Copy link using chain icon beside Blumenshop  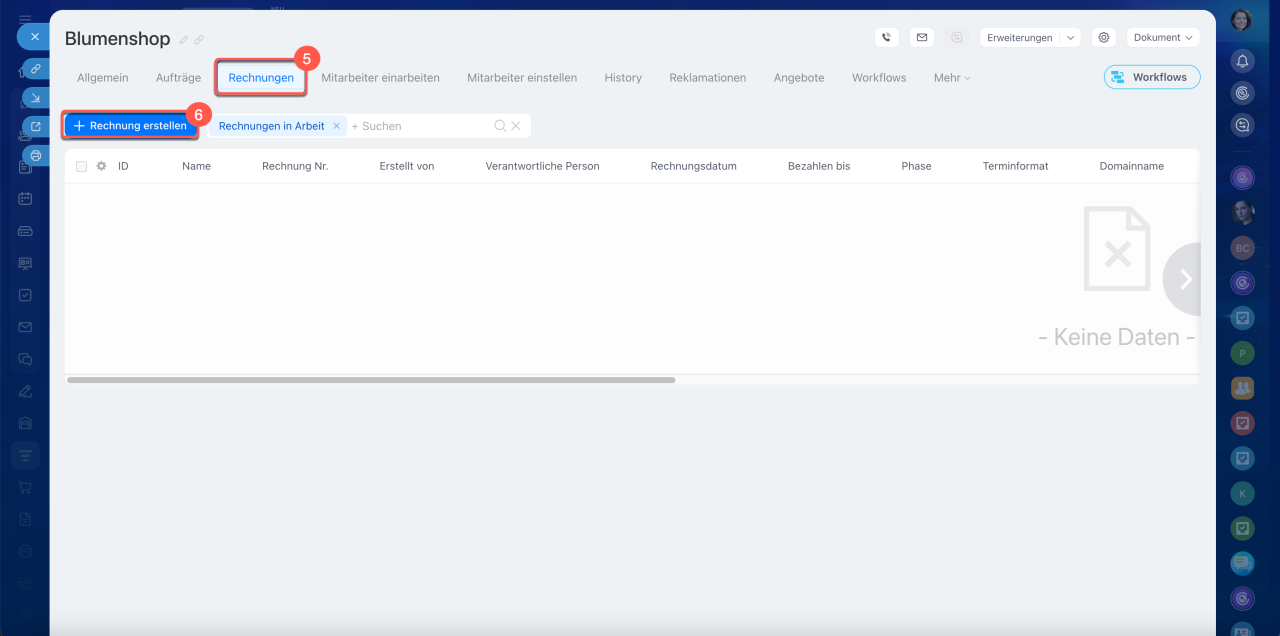pyautogui.click(x=199, y=40)
